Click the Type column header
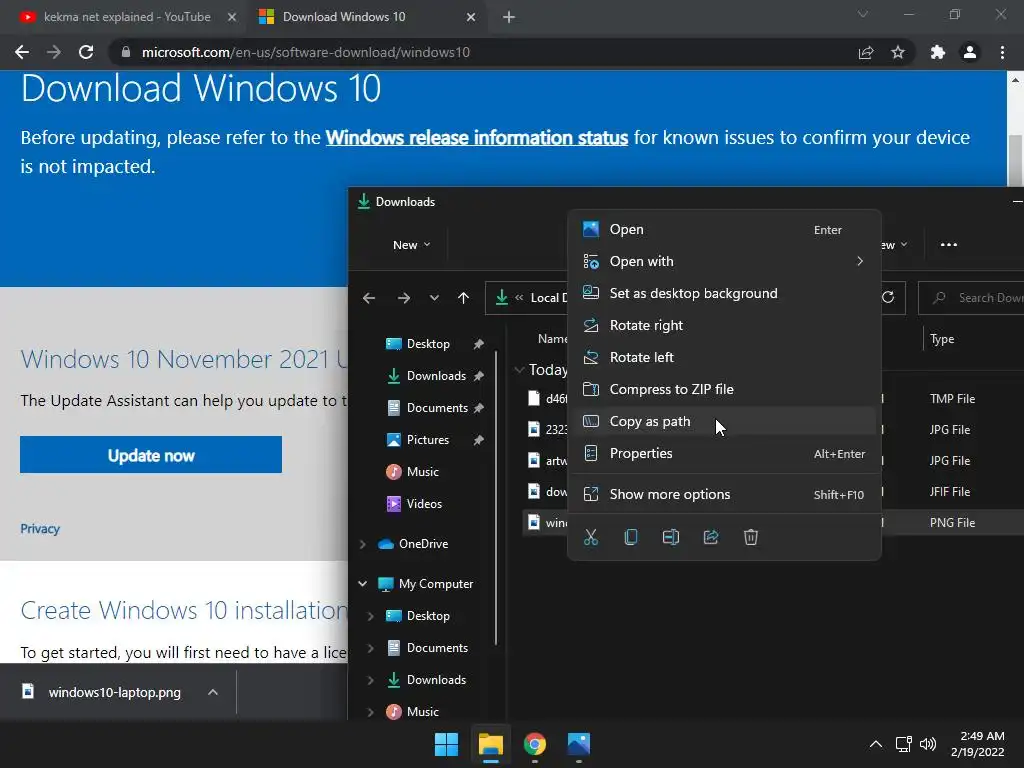The image size is (1024, 768). 942,339
